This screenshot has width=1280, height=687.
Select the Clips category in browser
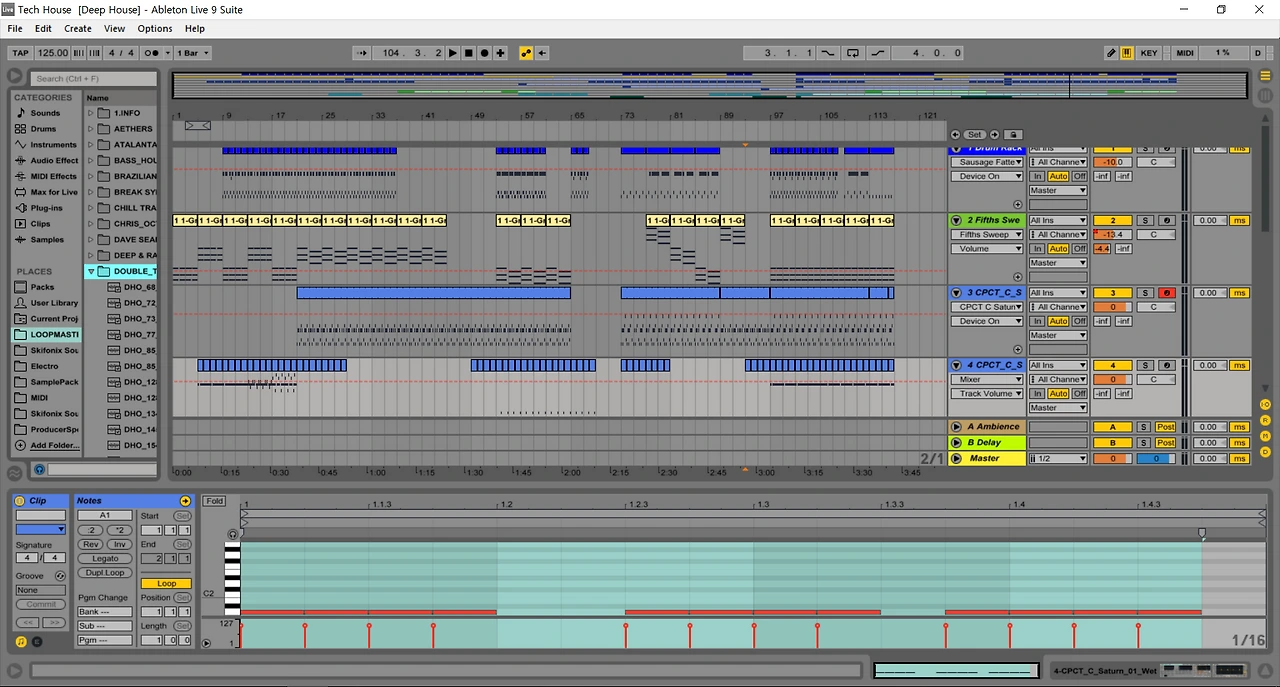(x=40, y=224)
